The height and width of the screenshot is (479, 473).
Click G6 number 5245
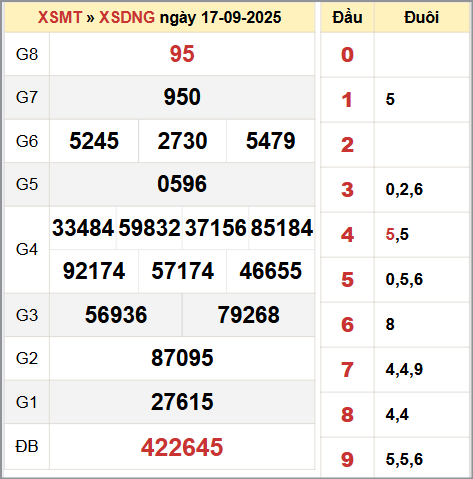pos(94,141)
